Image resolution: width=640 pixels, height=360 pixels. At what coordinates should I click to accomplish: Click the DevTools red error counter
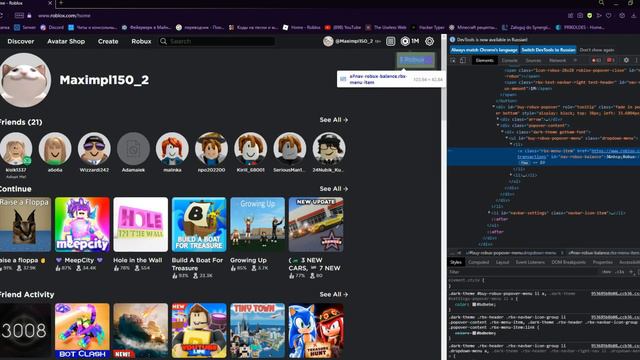(x=596, y=60)
